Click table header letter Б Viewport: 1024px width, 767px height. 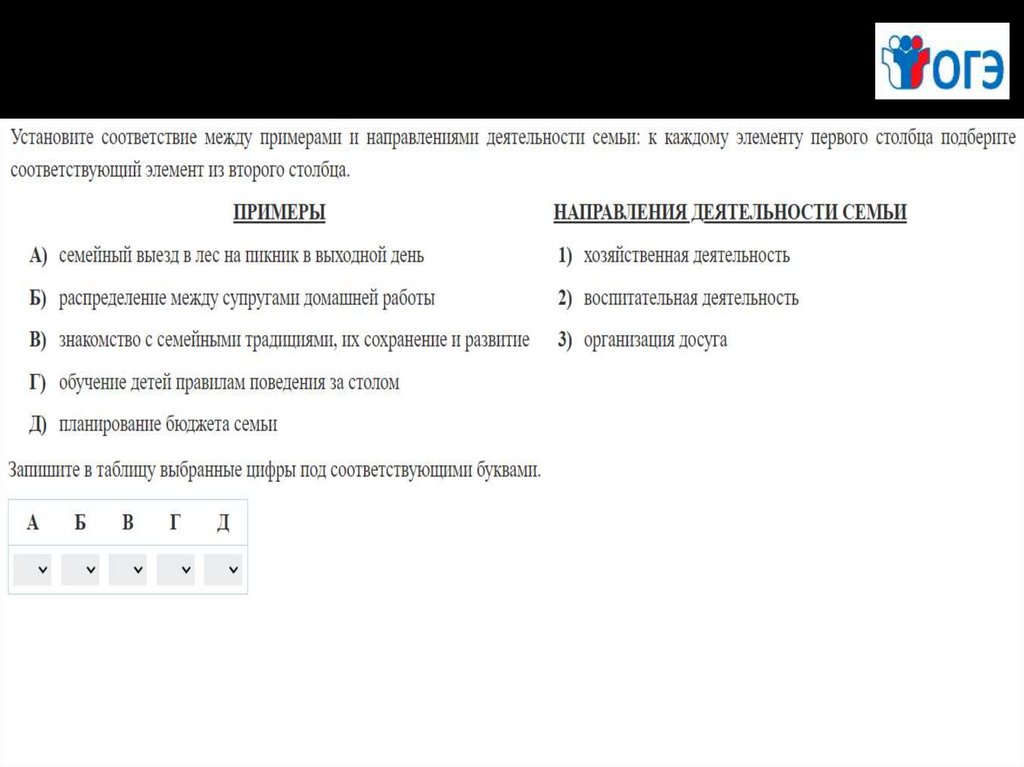point(80,522)
